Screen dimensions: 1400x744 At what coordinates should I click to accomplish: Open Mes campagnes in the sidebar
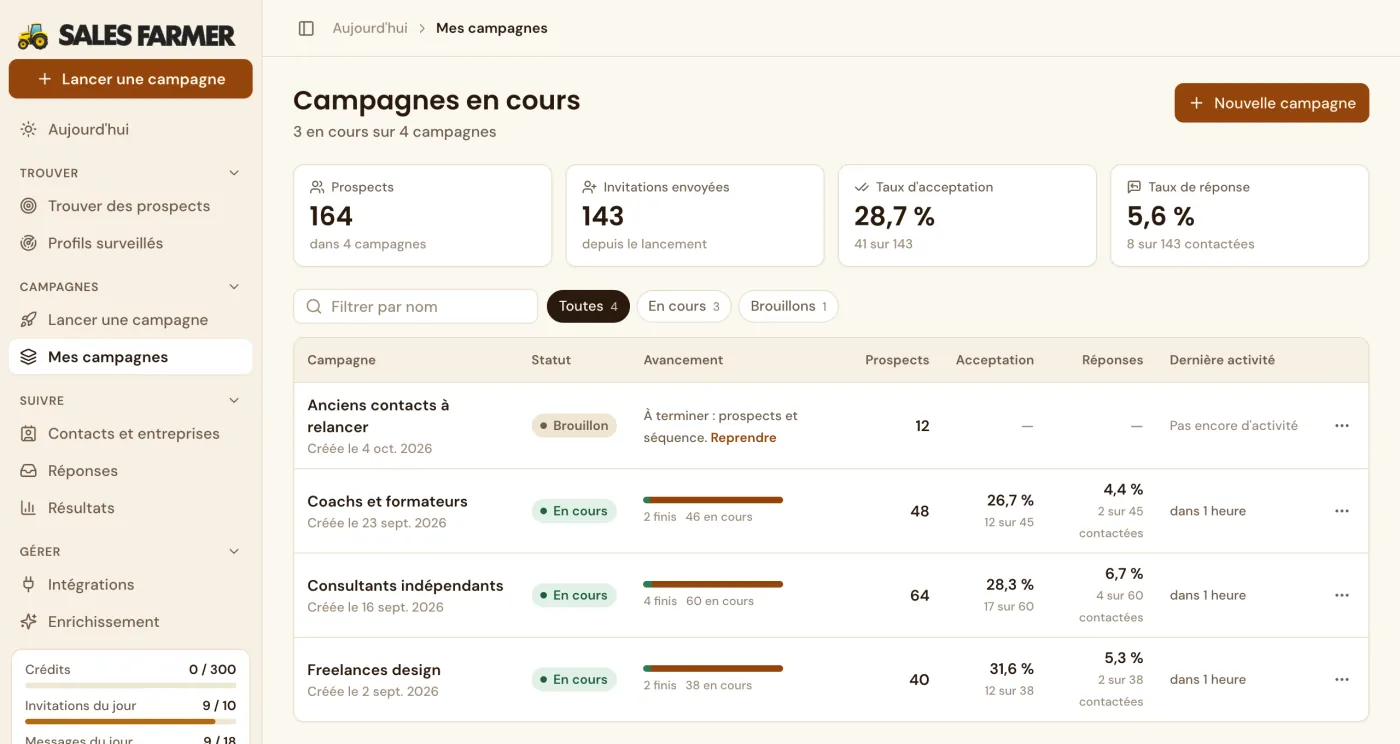pos(130,357)
